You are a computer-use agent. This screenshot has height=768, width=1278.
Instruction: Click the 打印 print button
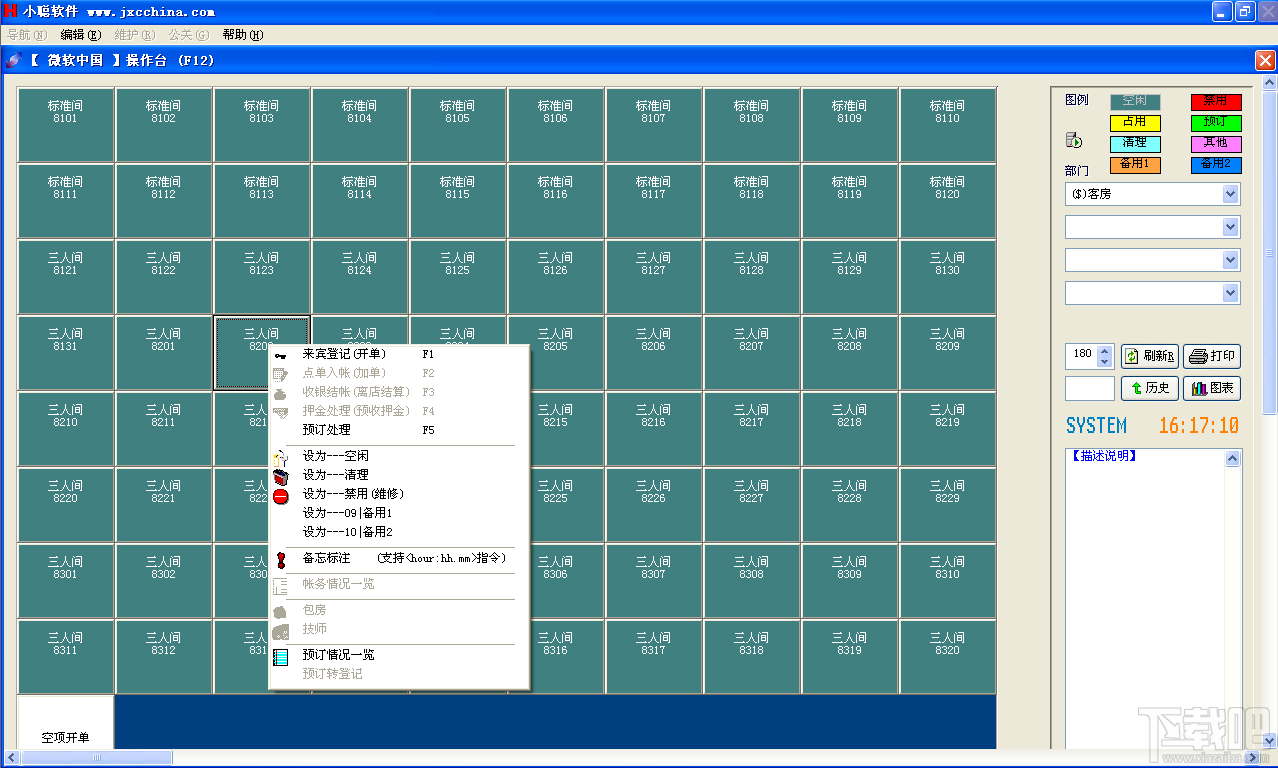tap(1212, 356)
